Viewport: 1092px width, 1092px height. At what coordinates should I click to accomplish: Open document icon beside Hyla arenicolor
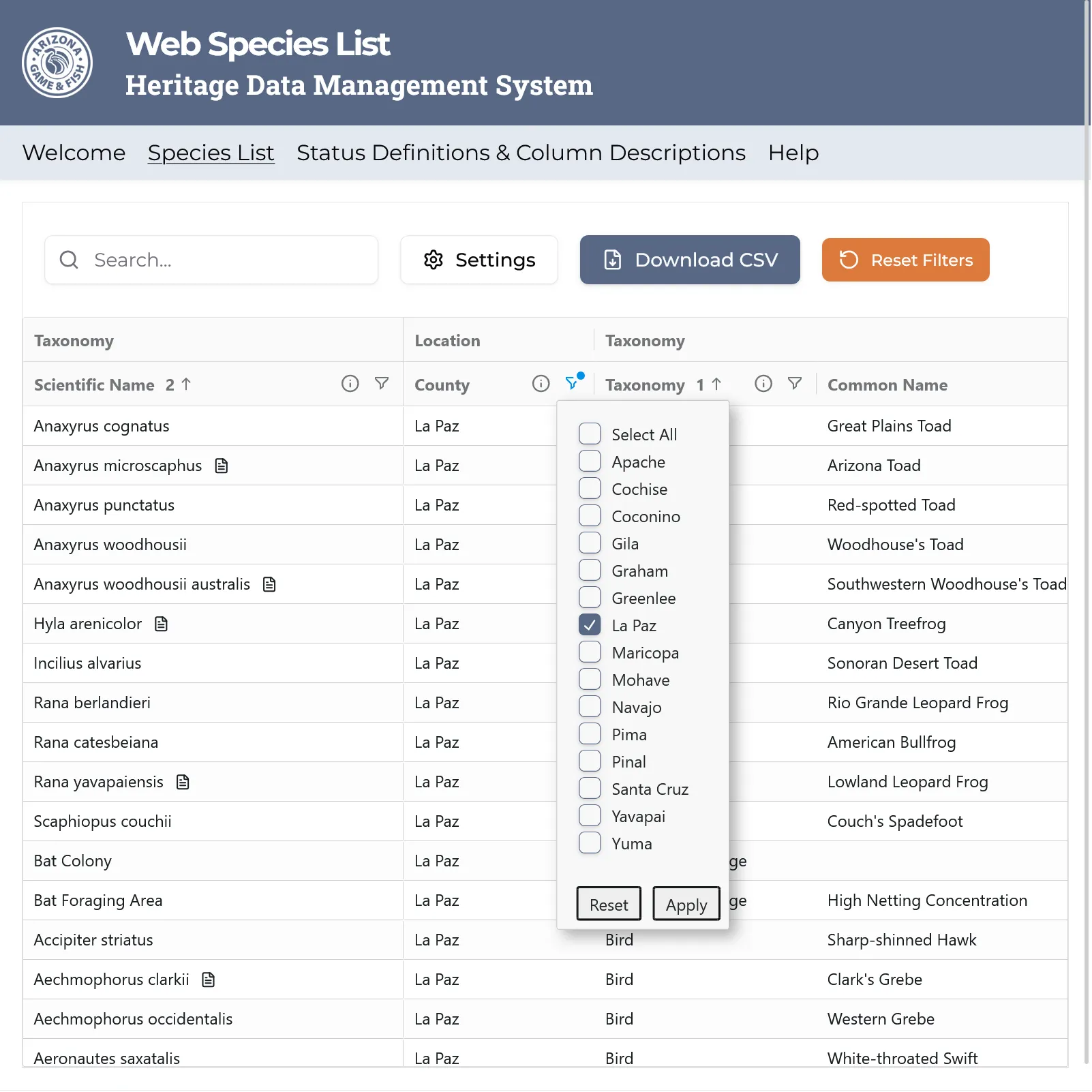(162, 624)
